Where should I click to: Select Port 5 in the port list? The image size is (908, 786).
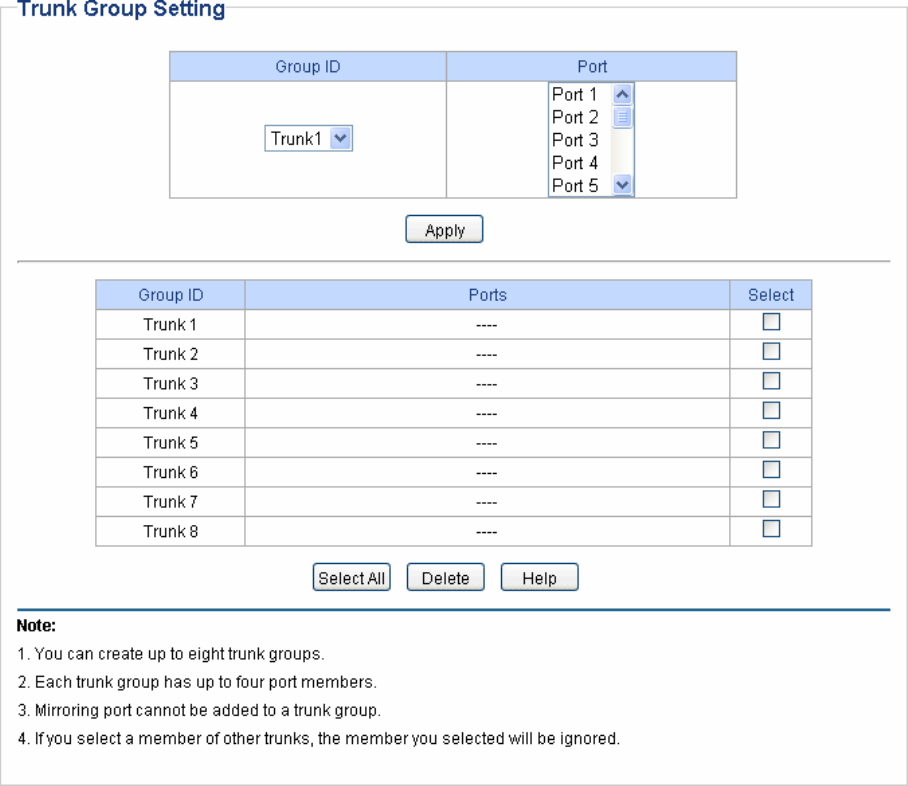575,185
